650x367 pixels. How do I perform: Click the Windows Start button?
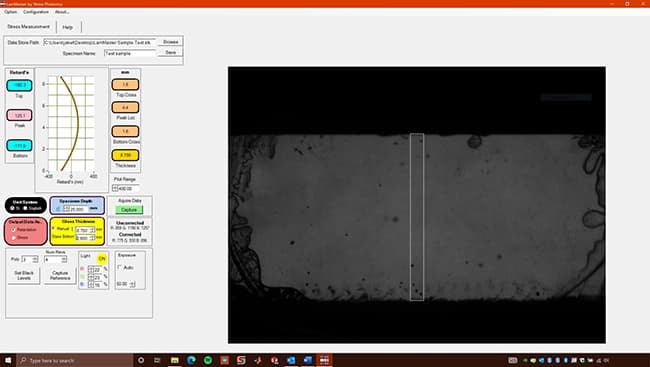pyautogui.click(x=8, y=360)
